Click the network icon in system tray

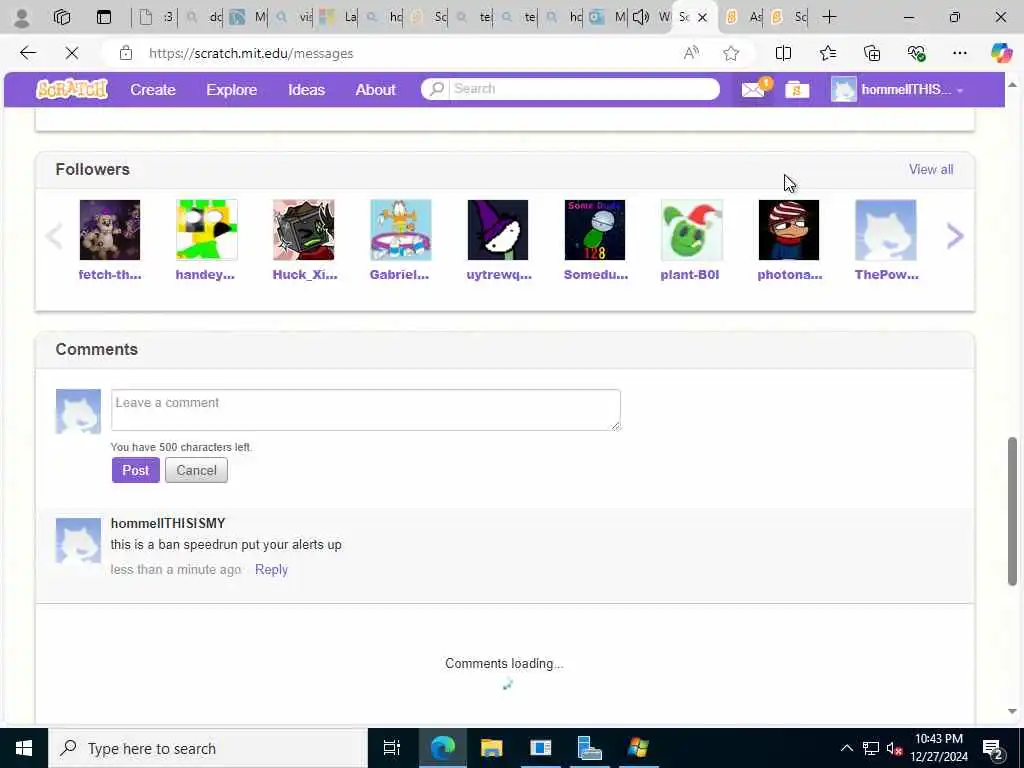(871, 748)
